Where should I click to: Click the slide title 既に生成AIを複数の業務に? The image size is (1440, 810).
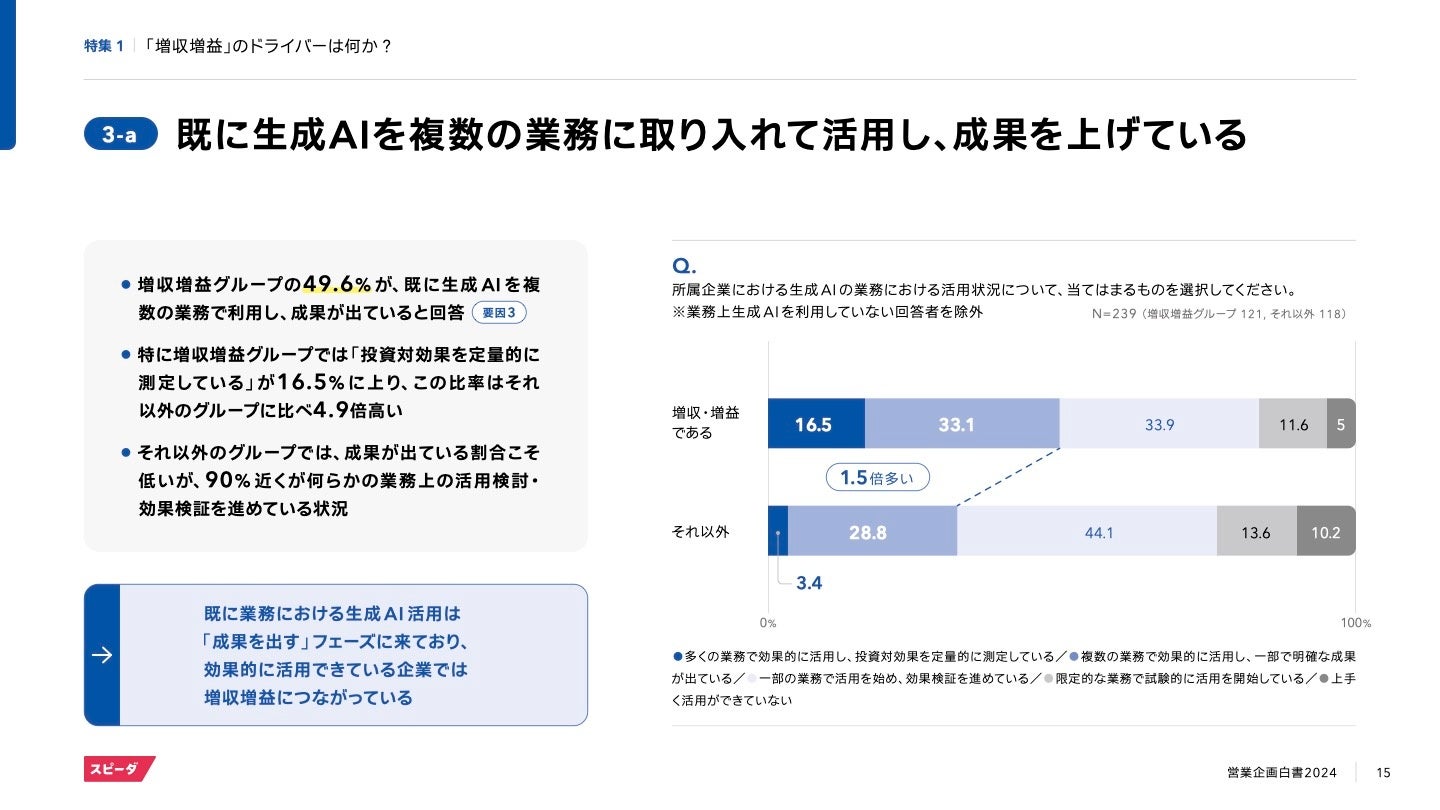(x=712, y=134)
